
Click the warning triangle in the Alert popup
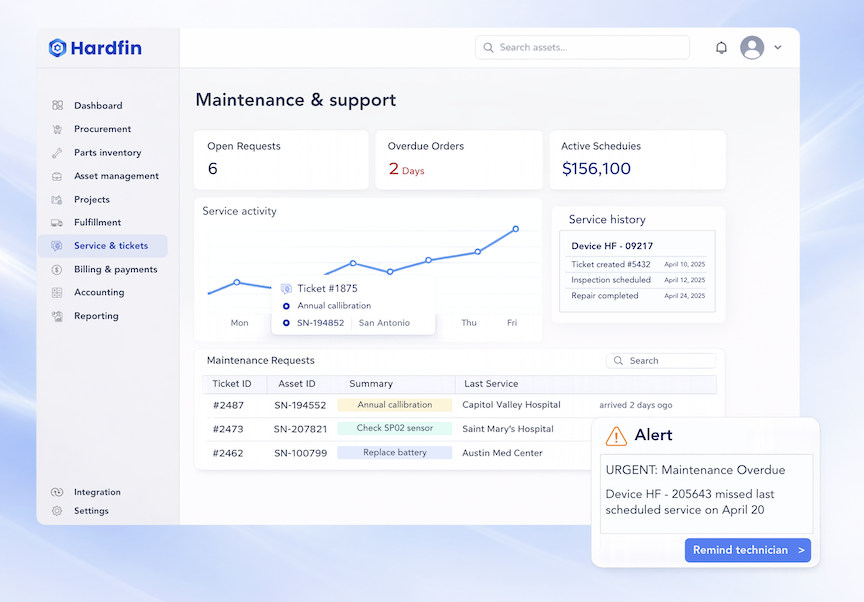[615, 435]
